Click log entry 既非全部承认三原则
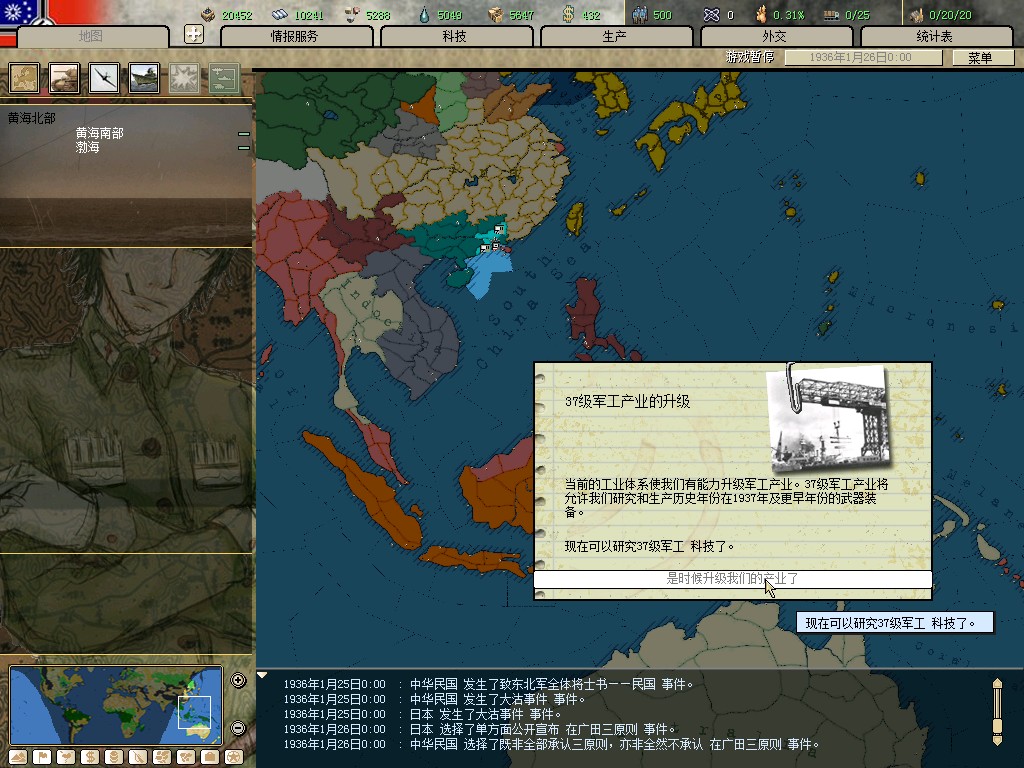This screenshot has height=768, width=1024. click(552, 744)
